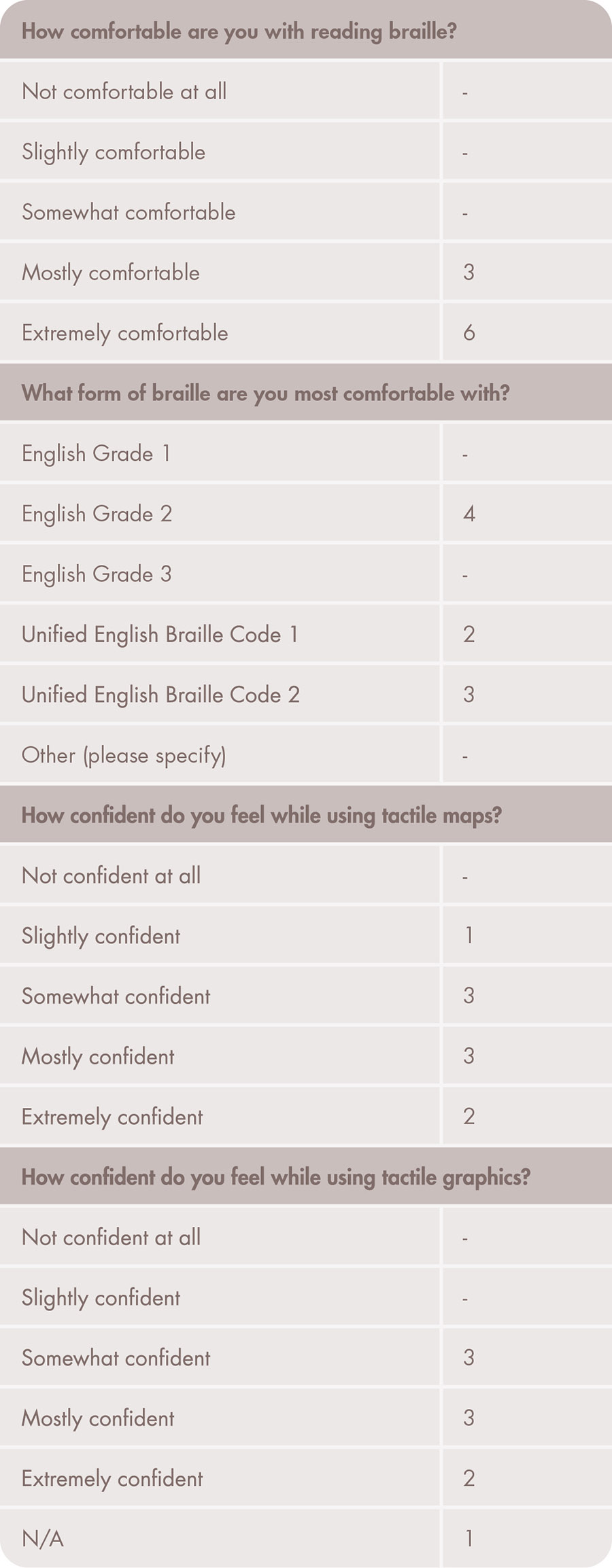Screen dimensions: 612x1568
Task: Select the "Not comfortable at all" row label
Action: coord(124,92)
